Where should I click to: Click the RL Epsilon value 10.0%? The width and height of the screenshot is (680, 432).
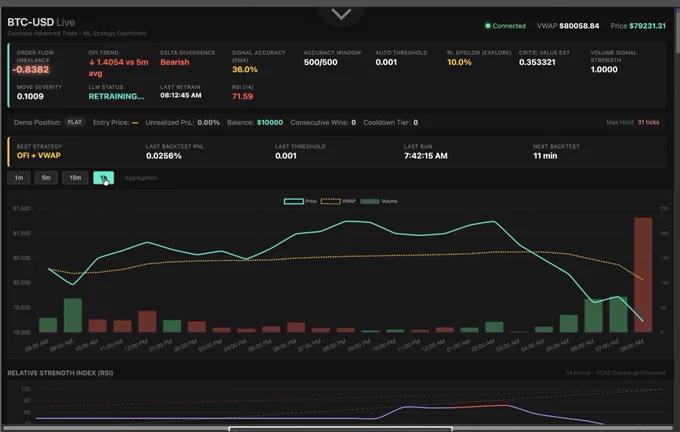pyautogui.click(x=459, y=62)
